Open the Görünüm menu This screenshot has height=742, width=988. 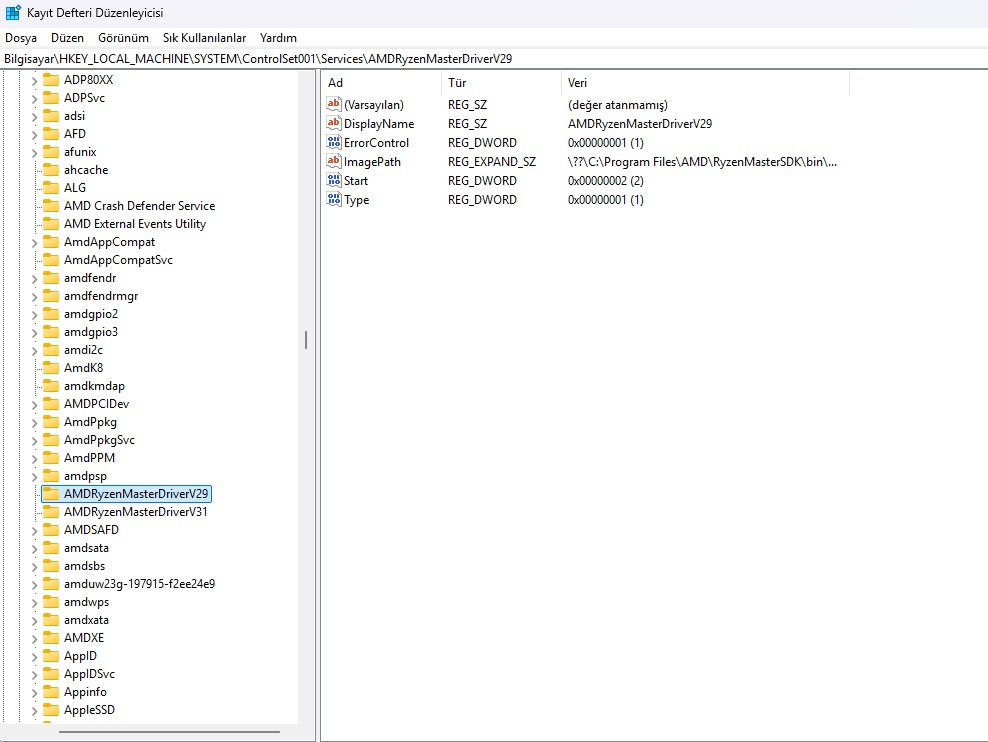(x=124, y=38)
